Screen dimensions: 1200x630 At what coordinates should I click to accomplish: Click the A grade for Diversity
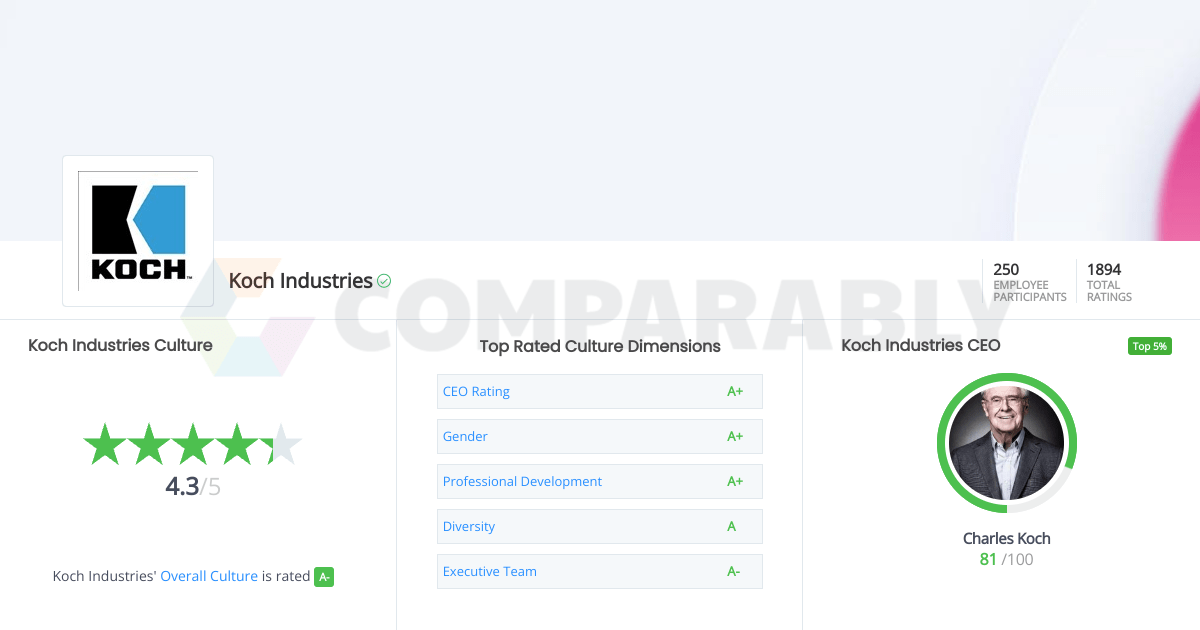coord(732,526)
